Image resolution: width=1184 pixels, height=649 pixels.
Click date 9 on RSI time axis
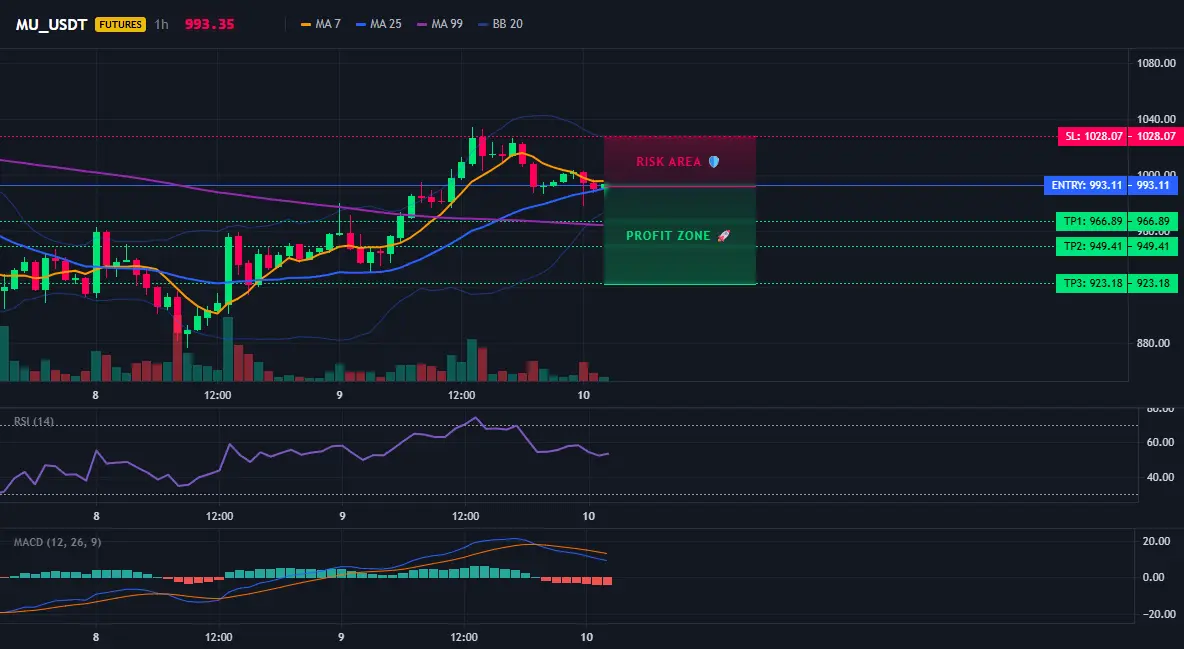pos(342,516)
